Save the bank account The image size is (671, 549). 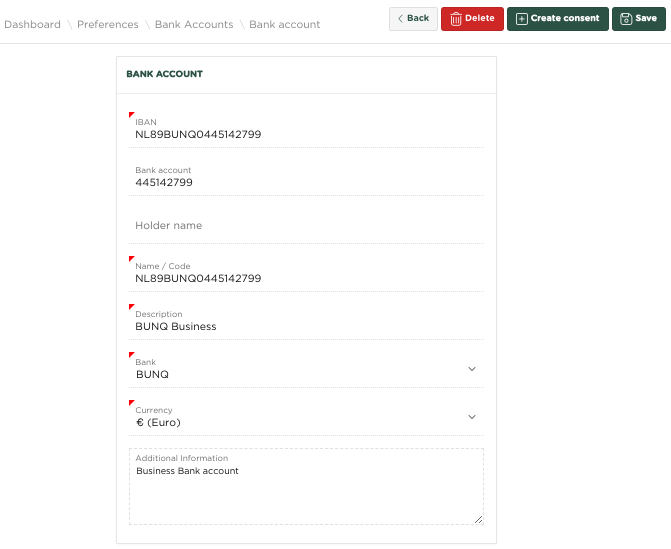pyautogui.click(x=638, y=19)
